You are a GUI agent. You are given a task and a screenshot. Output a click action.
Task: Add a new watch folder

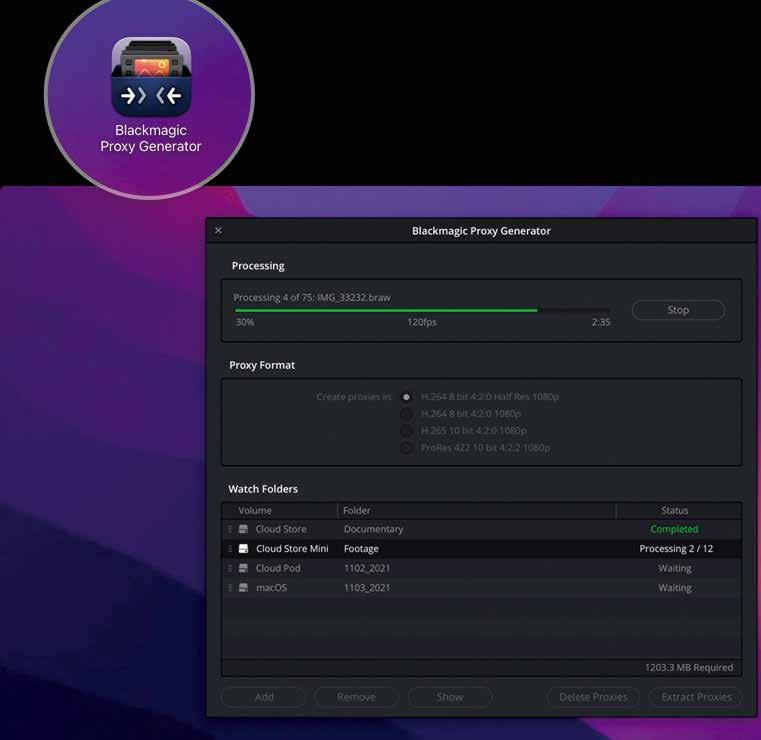click(264, 697)
